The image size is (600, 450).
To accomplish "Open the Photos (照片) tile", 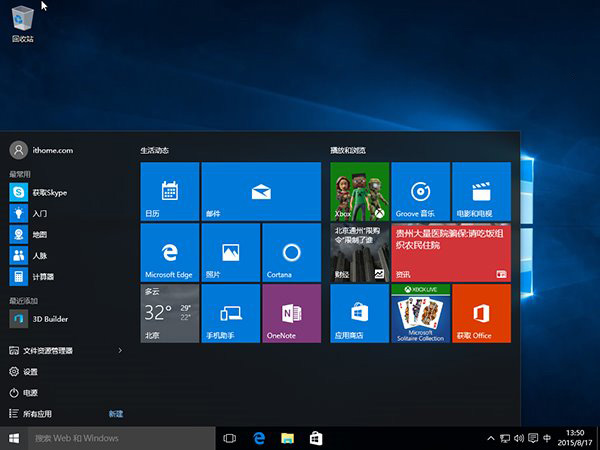I will 230,252.
